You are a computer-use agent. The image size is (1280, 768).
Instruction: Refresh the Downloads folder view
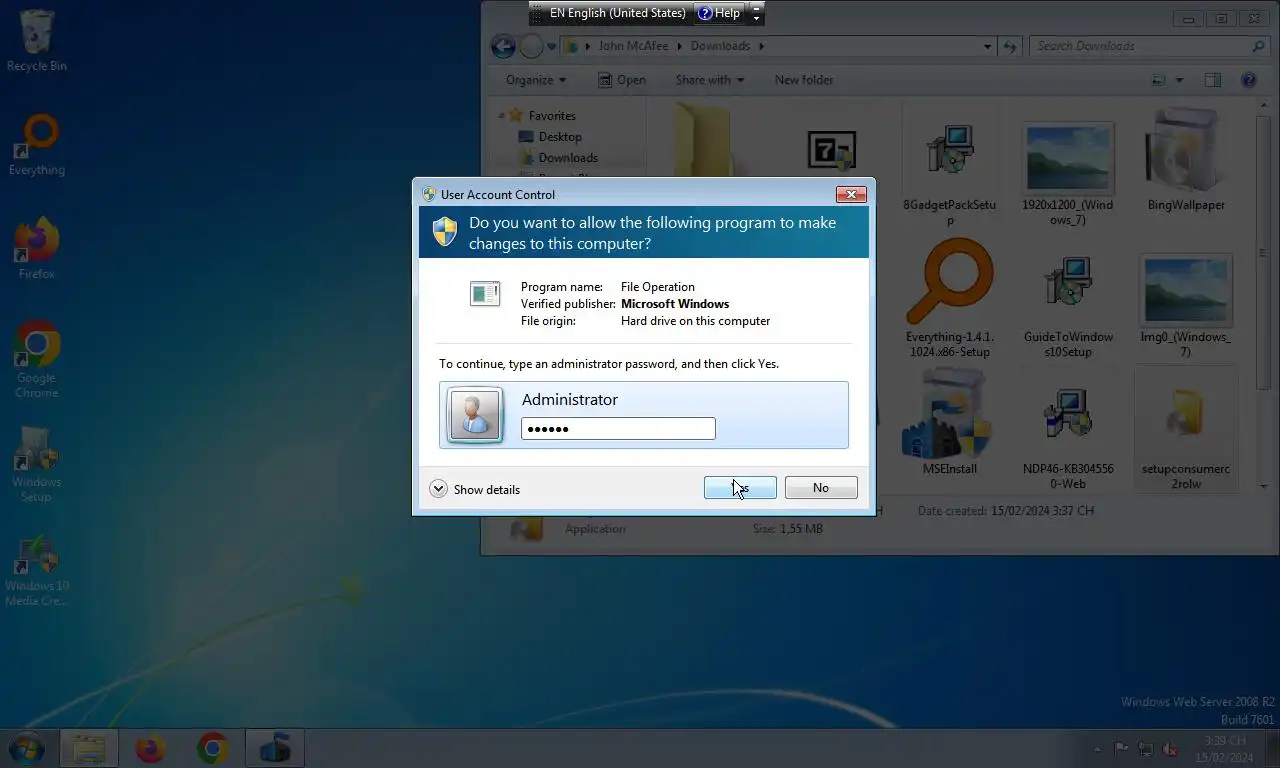tap(1010, 46)
